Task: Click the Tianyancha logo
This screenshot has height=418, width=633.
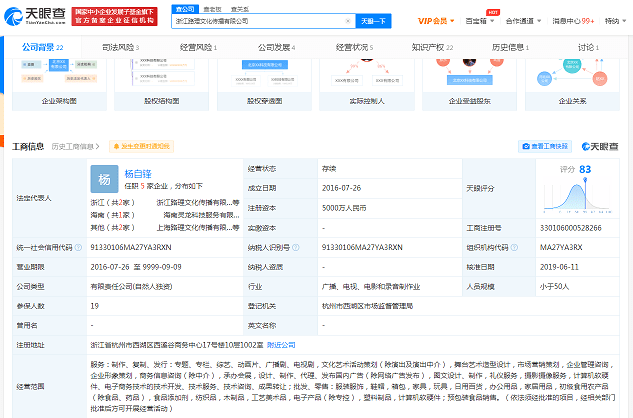Action: [35, 16]
